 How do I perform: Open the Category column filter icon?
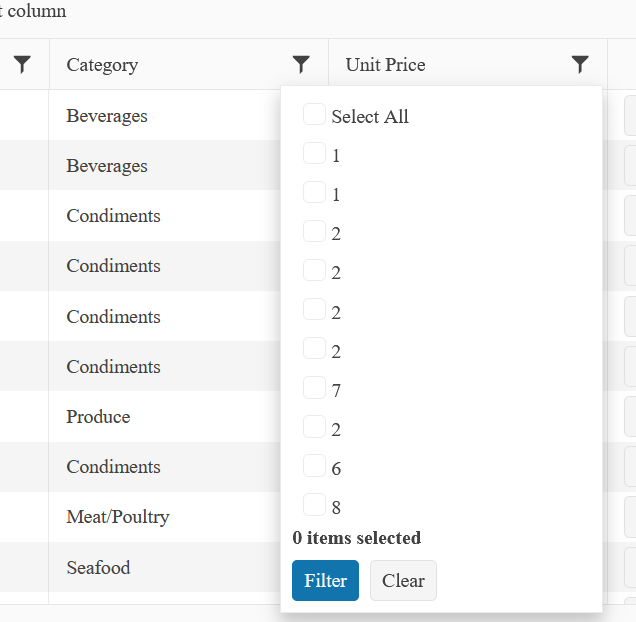301,65
